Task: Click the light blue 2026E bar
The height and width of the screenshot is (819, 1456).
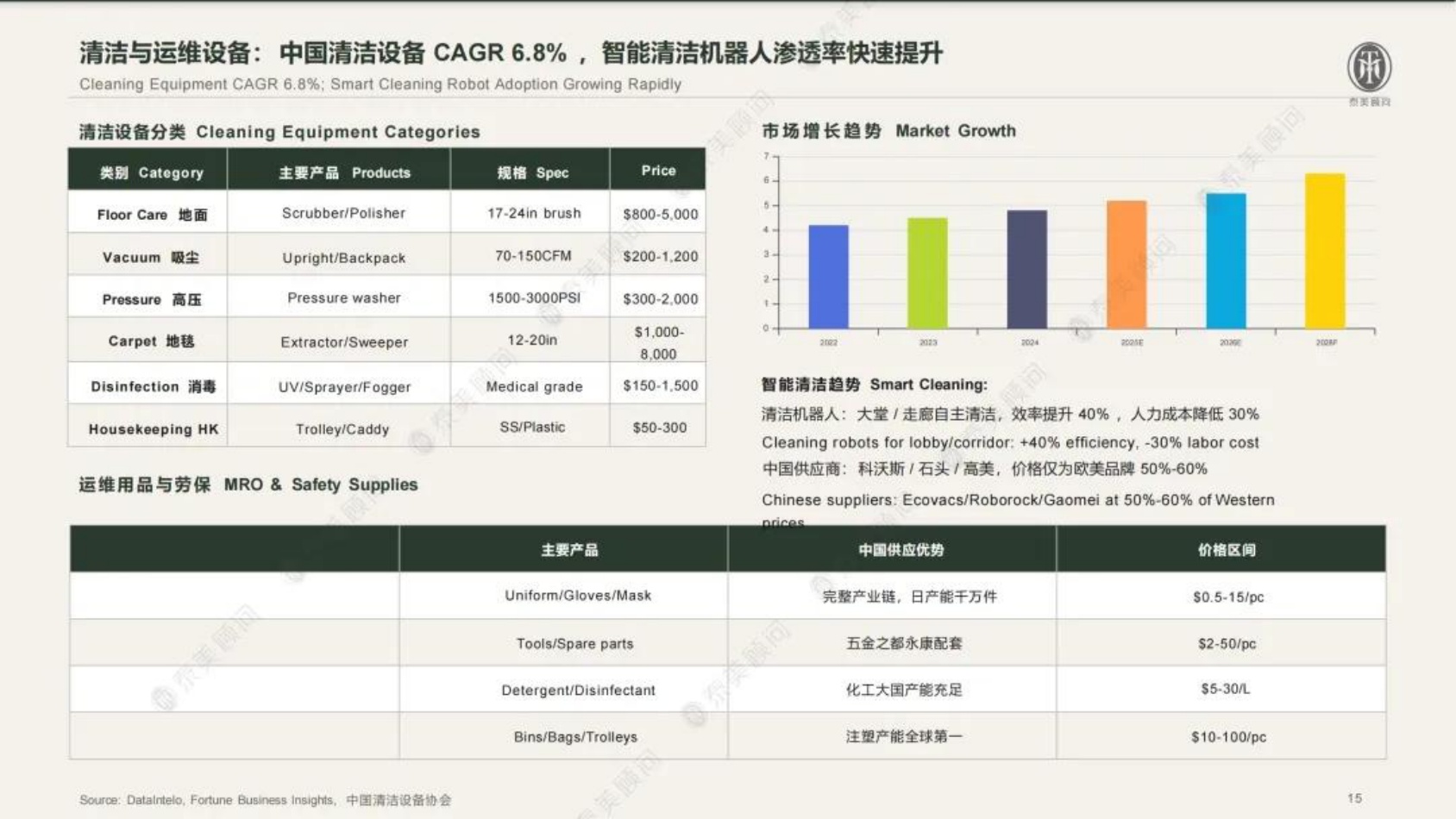Action: click(x=1226, y=260)
